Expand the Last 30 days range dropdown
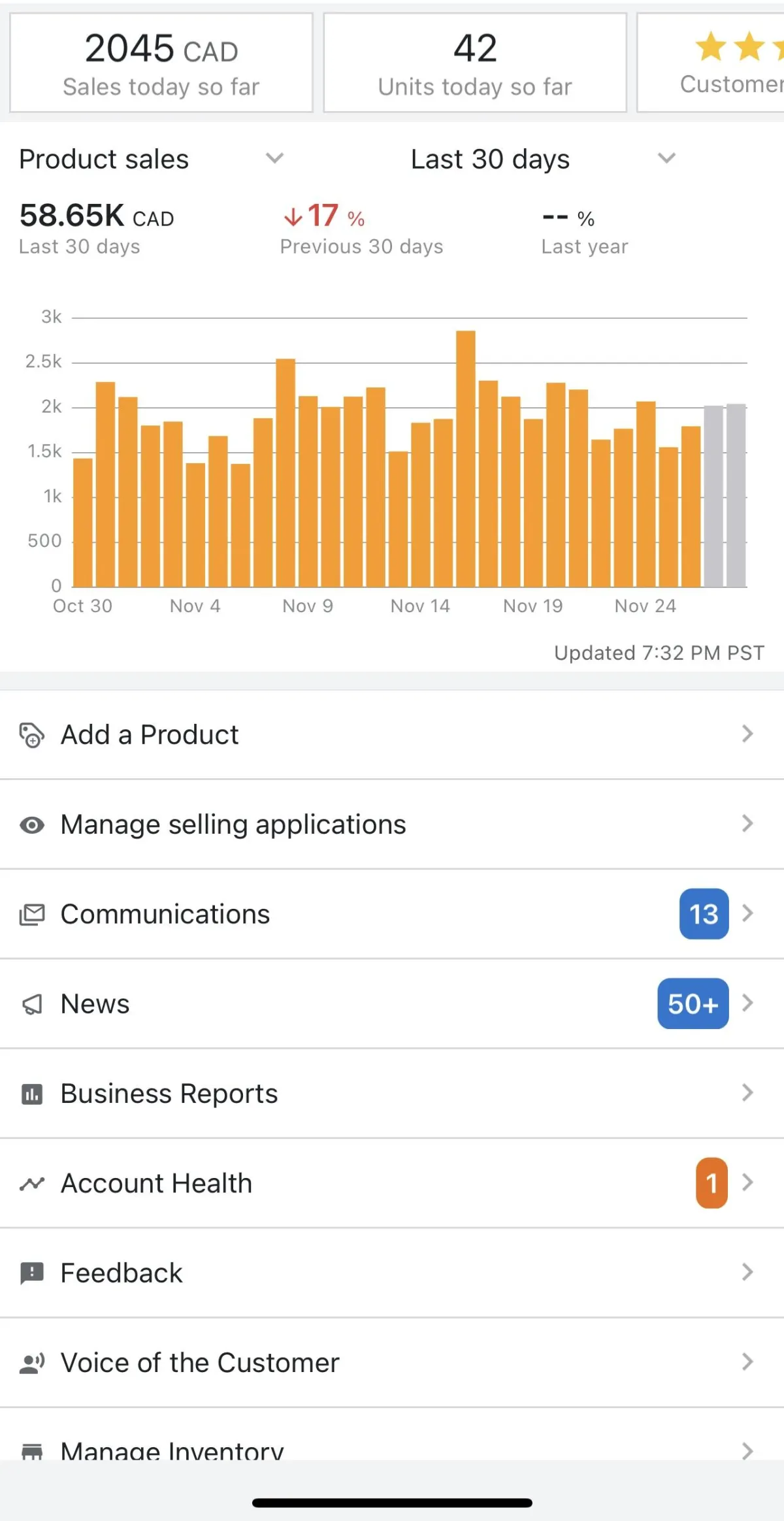 point(666,159)
